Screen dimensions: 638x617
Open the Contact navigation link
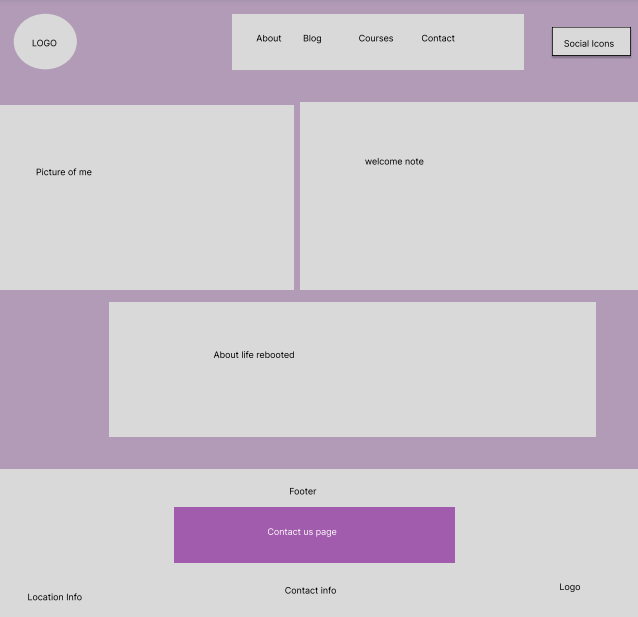tap(438, 38)
